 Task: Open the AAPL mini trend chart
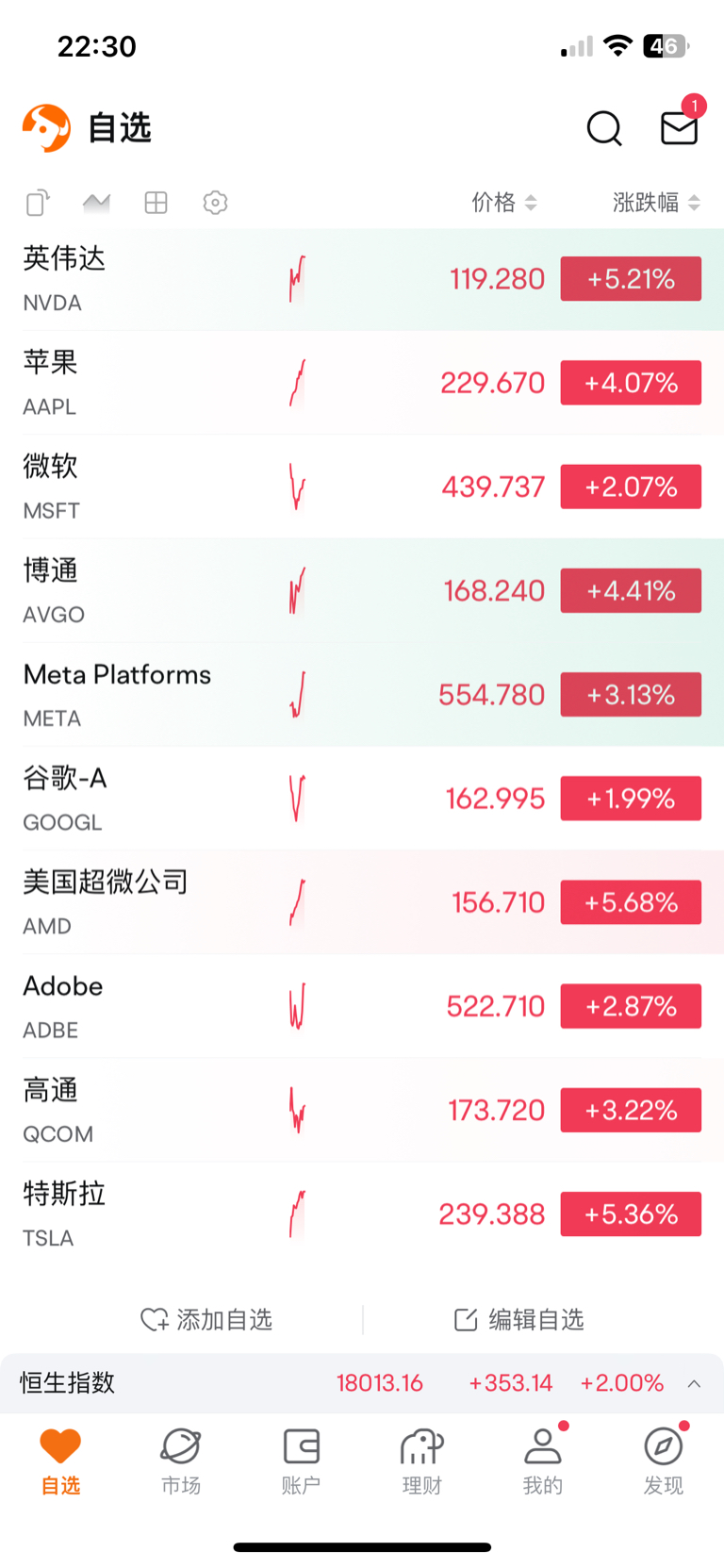pyautogui.click(x=297, y=383)
